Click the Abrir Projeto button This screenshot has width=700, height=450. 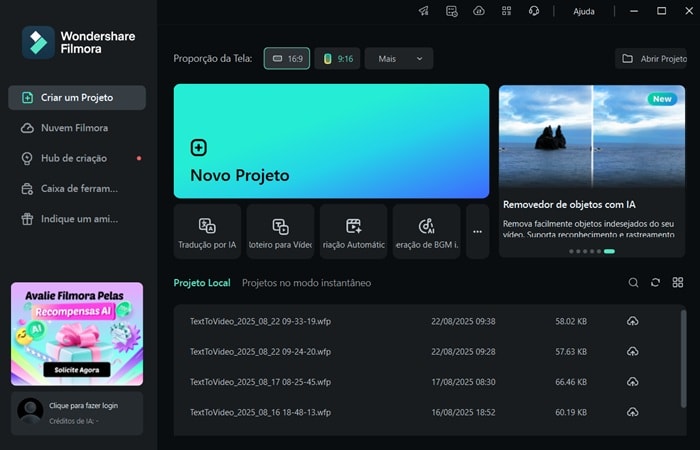pos(651,58)
